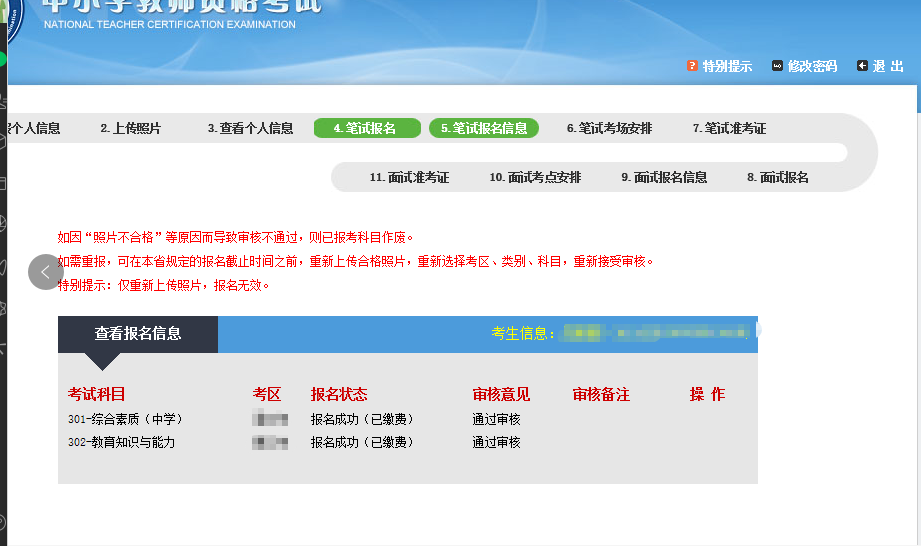Click the 退出 arrow icon
The image size is (921, 546).
click(x=862, y=66)
